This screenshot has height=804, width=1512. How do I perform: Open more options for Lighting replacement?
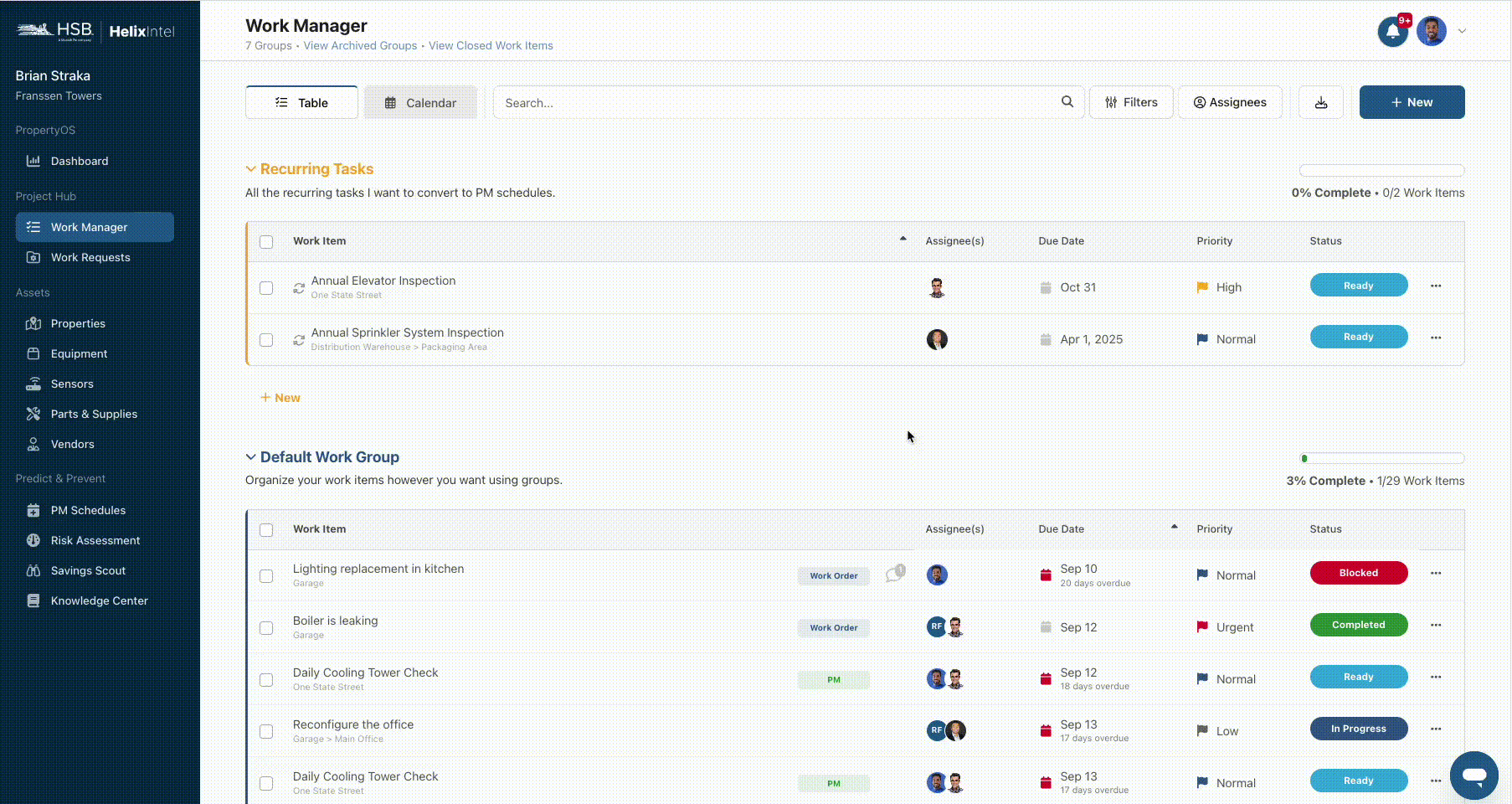(x=1436, y=573)
